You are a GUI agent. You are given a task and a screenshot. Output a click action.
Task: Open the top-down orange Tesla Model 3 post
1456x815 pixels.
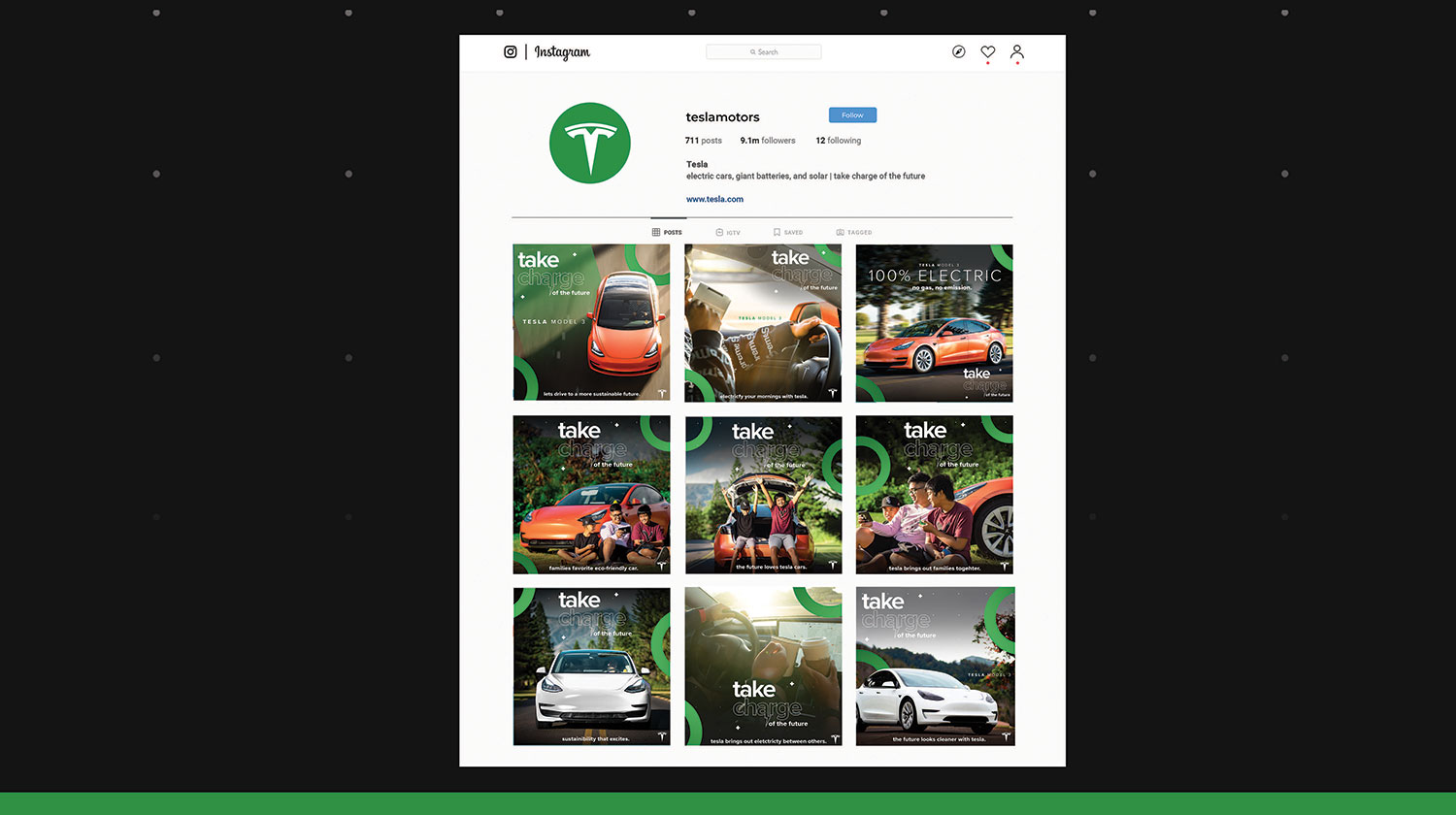[x=591, y=323]
